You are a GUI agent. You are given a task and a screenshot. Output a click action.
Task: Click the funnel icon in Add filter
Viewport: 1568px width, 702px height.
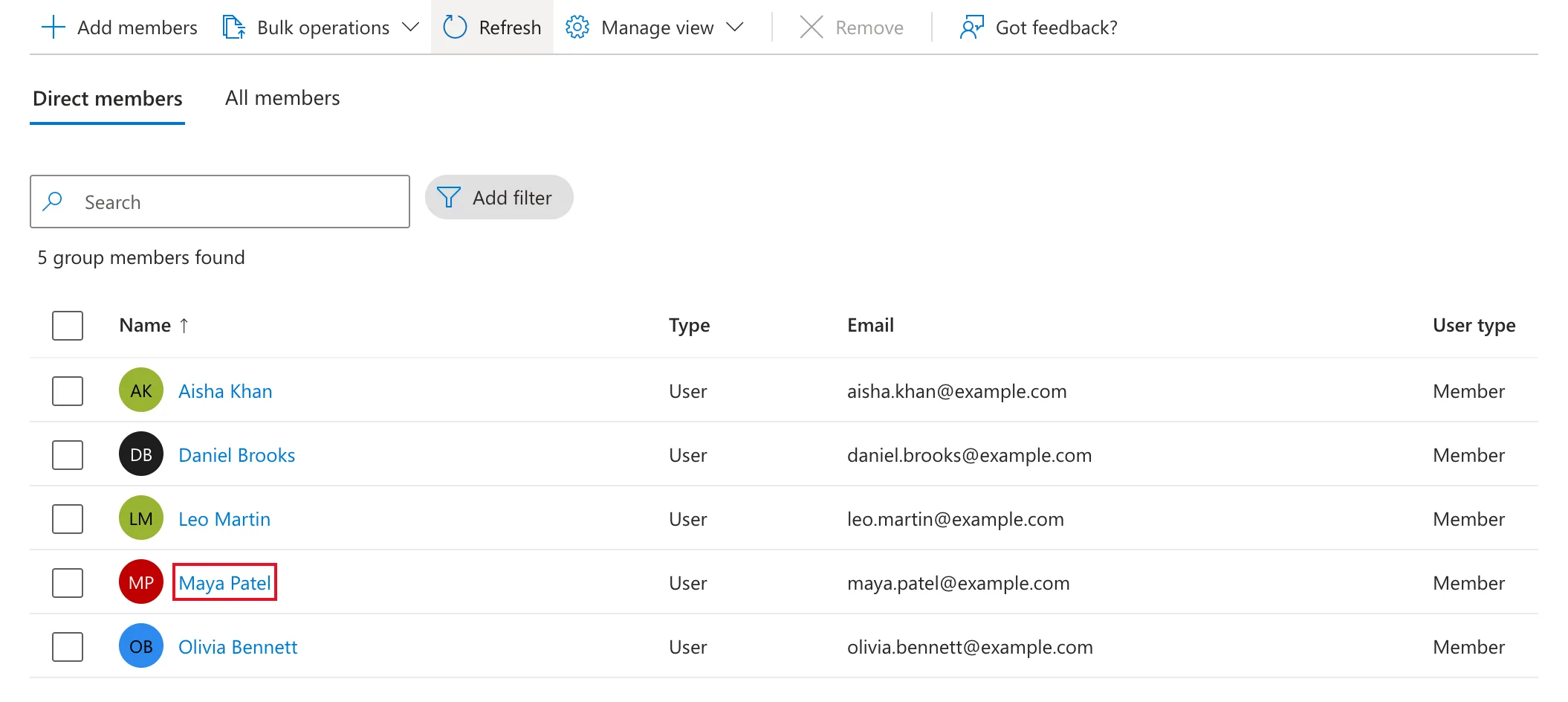(x=449, y=197)
